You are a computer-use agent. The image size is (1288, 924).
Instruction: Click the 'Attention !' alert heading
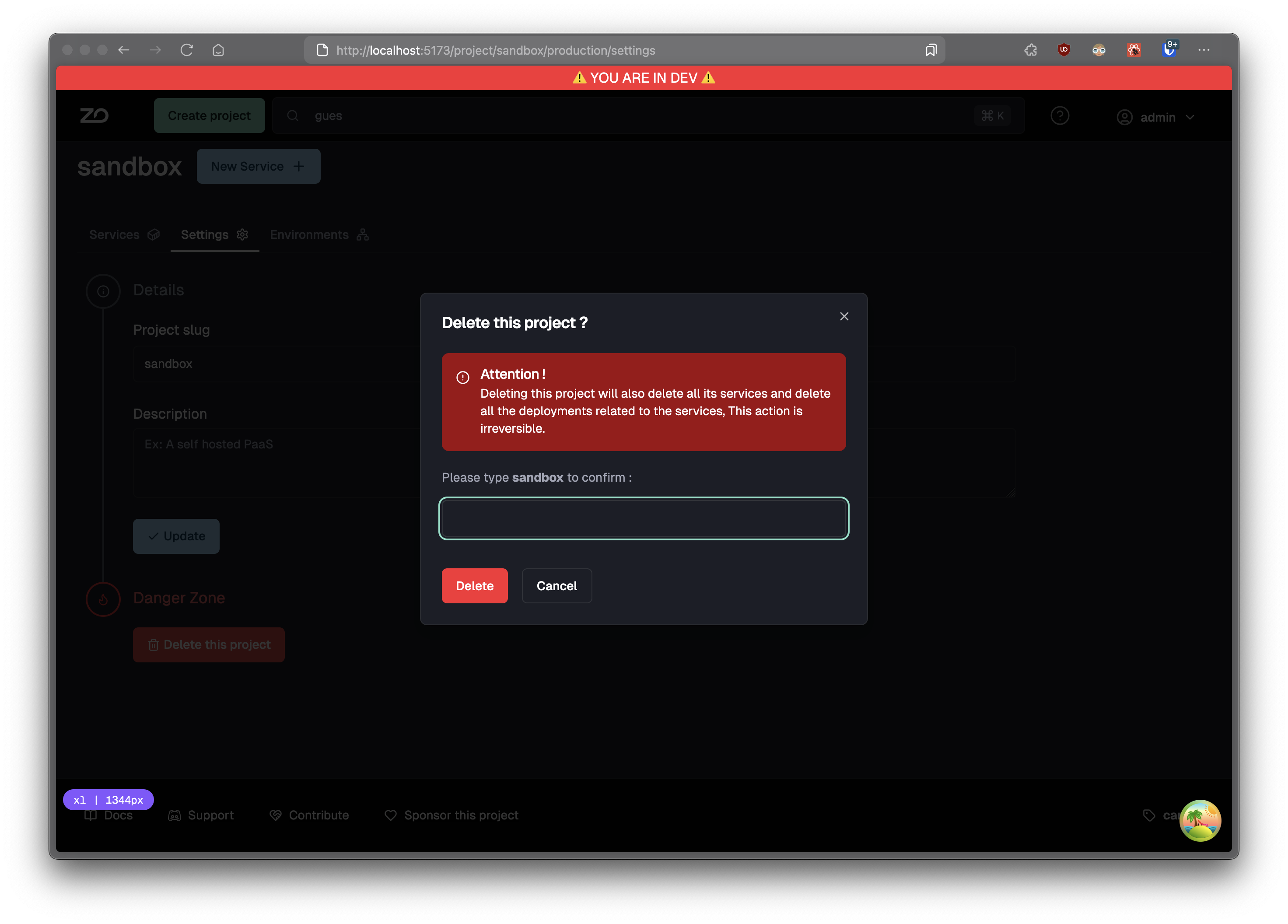[x=513, y=374]
